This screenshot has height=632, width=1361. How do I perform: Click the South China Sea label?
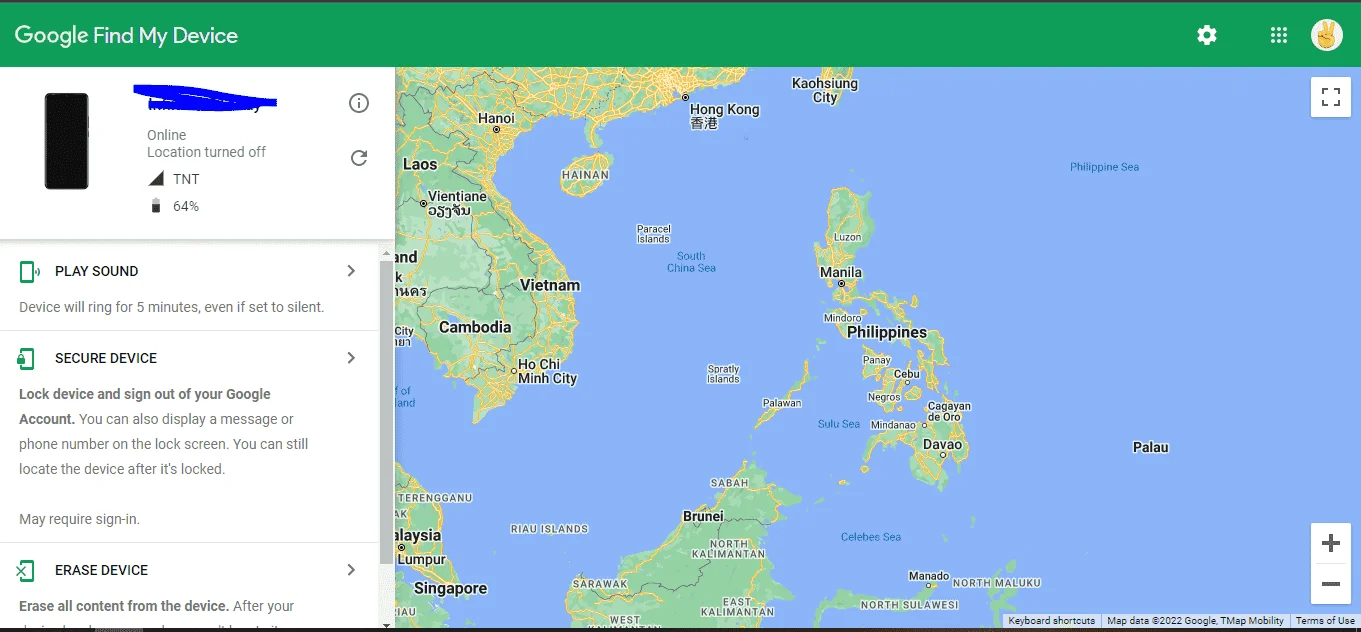[691, 262]
